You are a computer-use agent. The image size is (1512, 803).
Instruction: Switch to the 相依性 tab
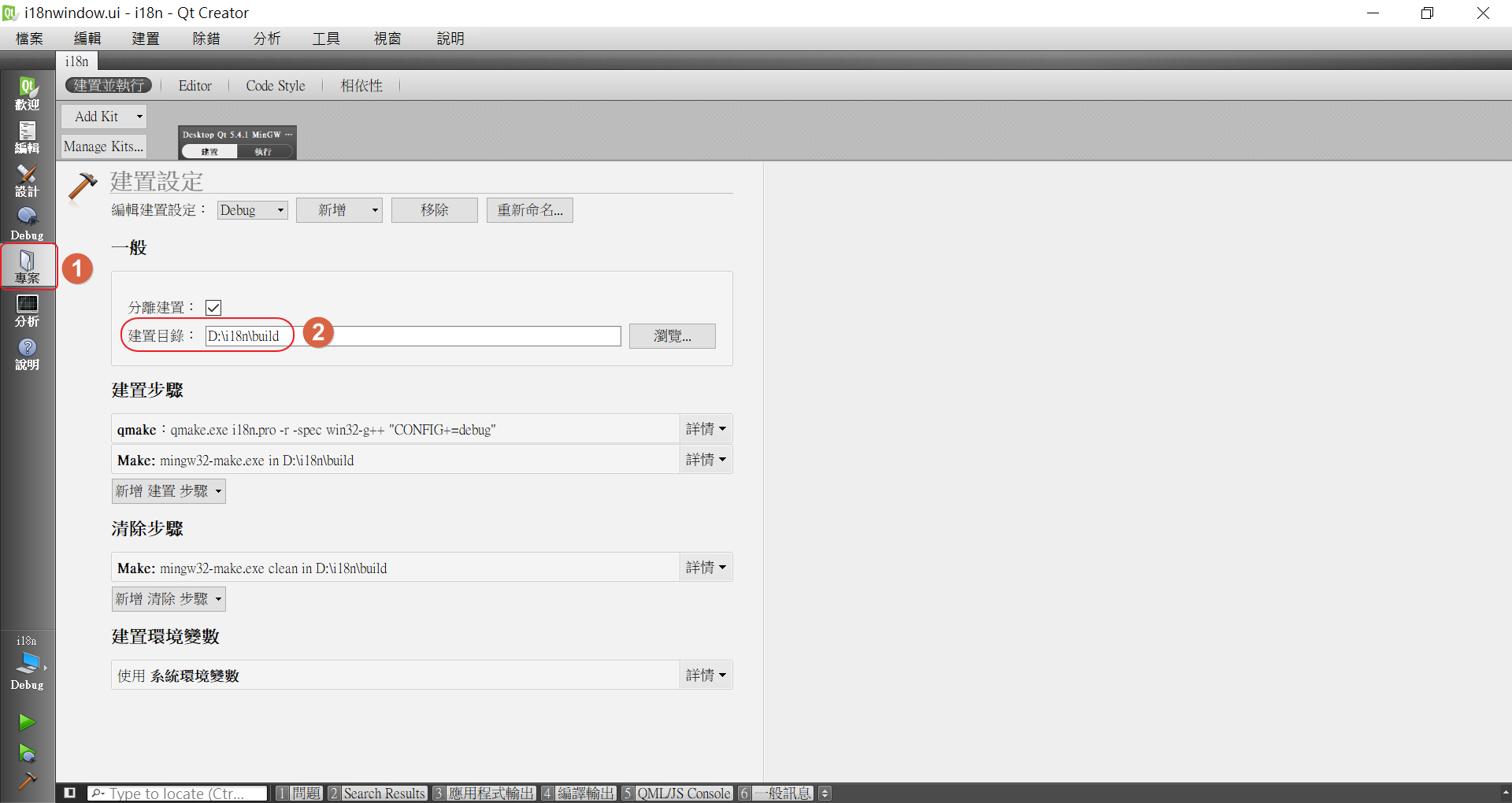362,86
